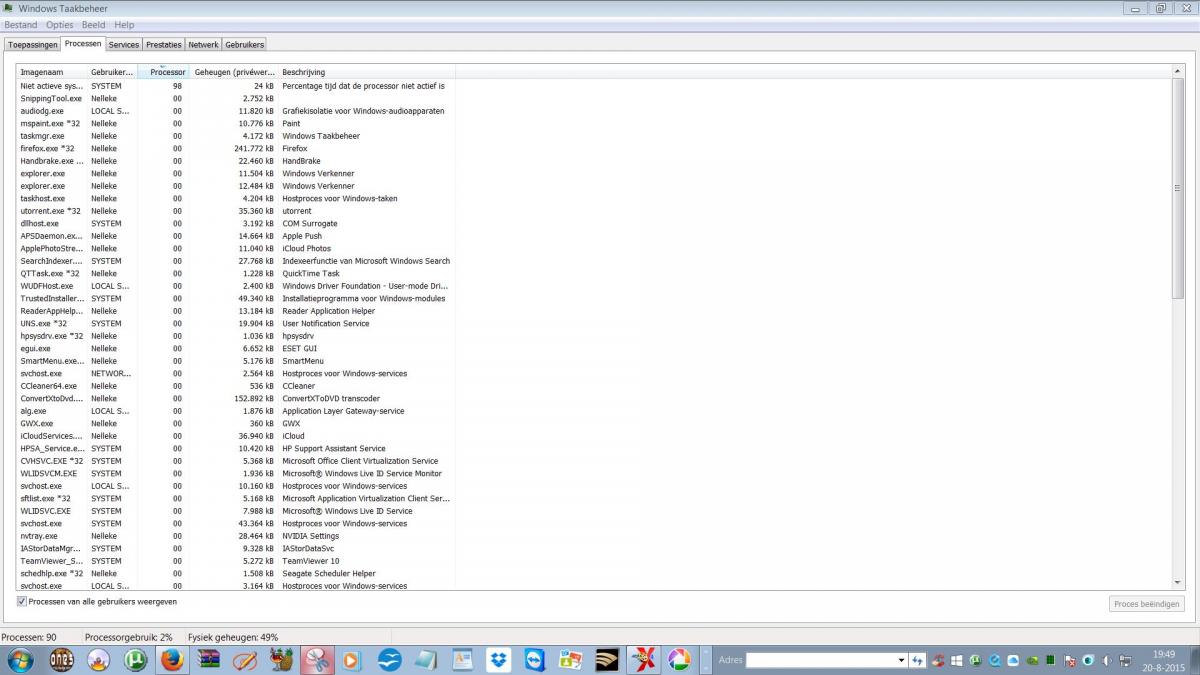Click the uTorrent tray icon
Screen dimensions: 1200x675
pos(975,661)
